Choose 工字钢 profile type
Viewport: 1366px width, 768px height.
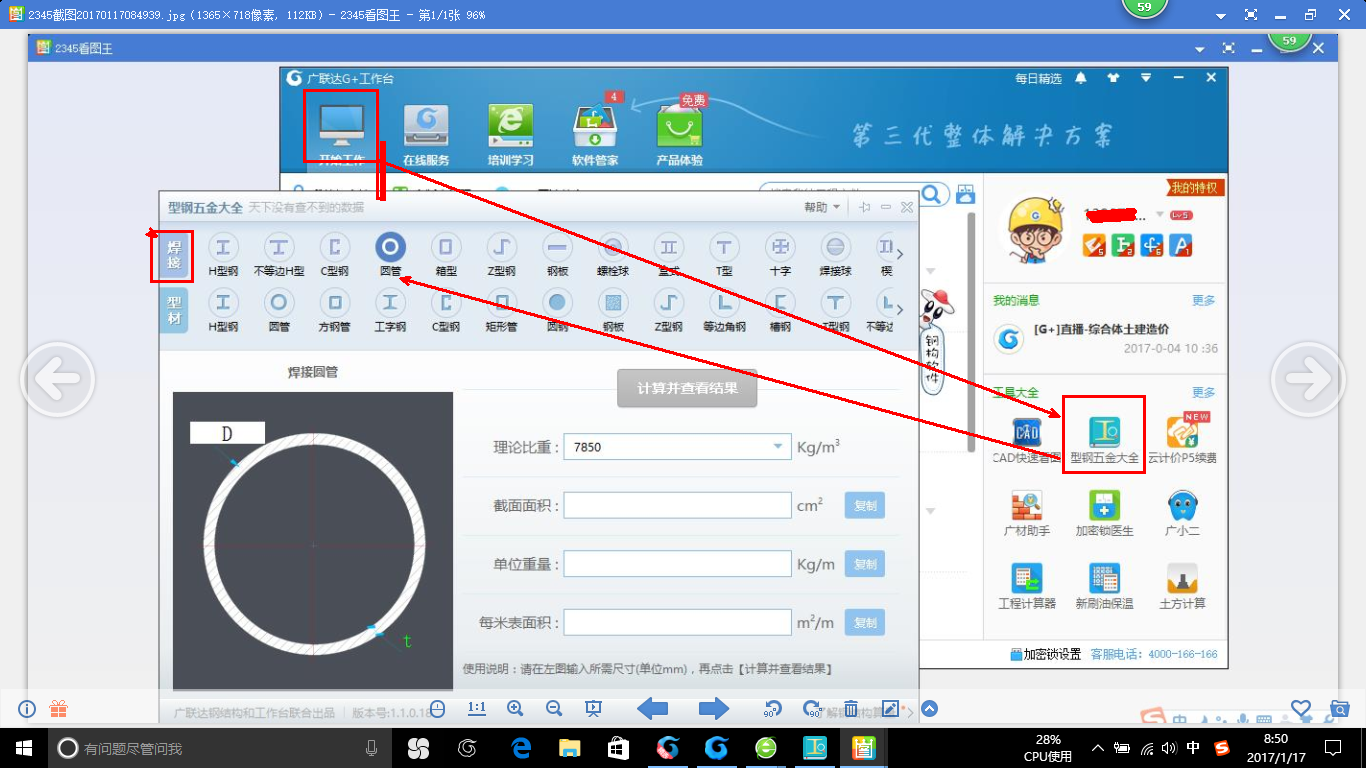tap(390, 311)
